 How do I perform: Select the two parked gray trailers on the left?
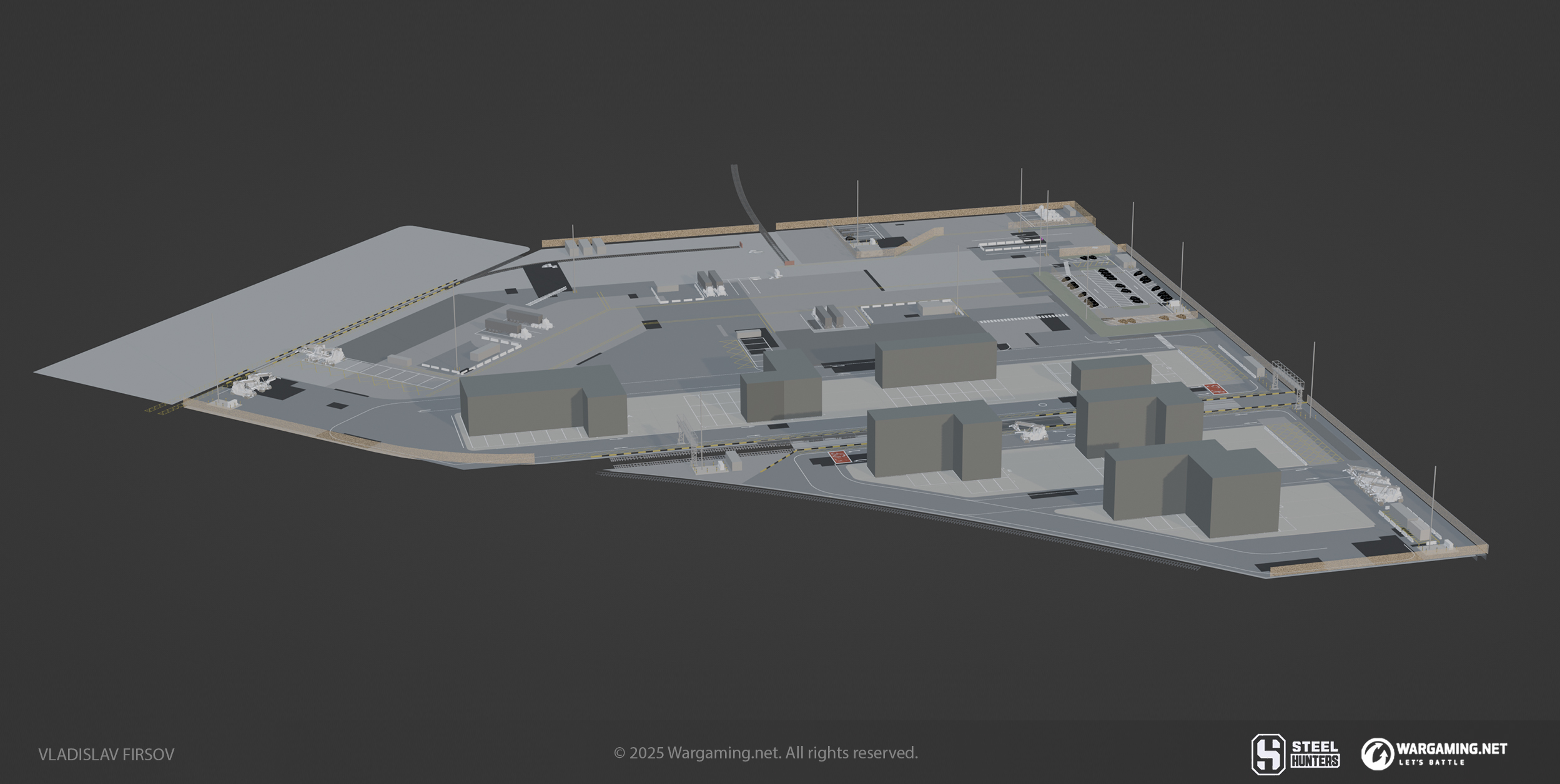tap(512, 320)
